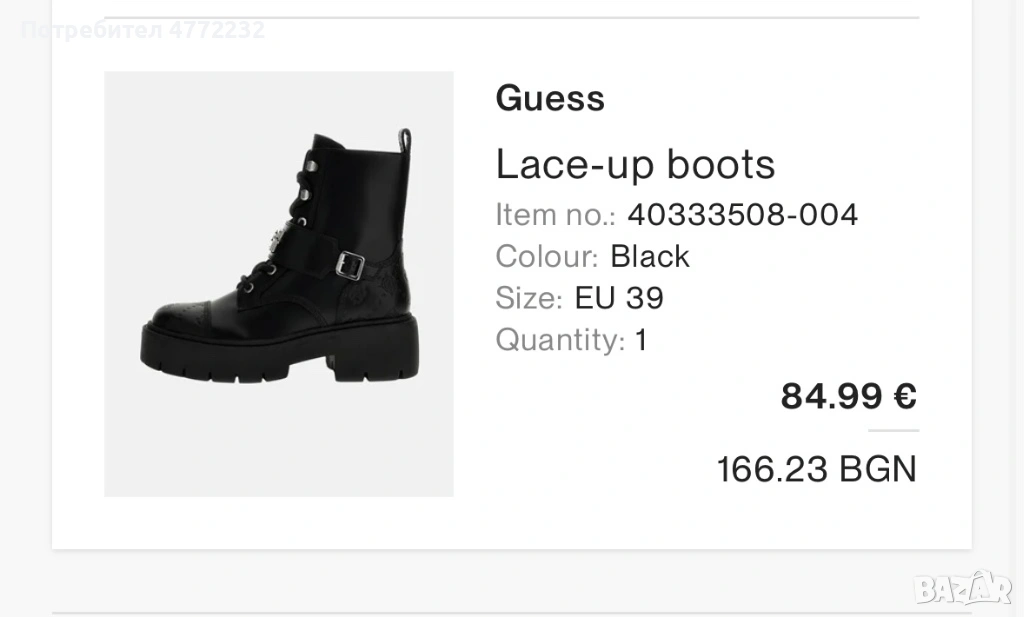Click the 166.23 BGN converted price
This screenshot has height=617, width=1024.
coord(816,469)
